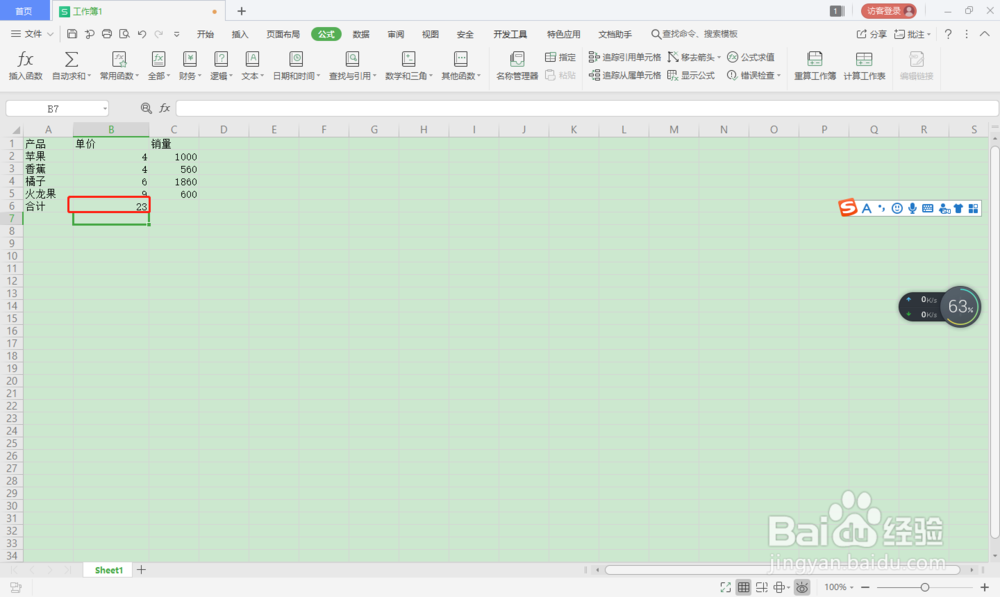The image size is (1000, 597).
Task: Open the 文件 file menu
Action: (32, 34)
